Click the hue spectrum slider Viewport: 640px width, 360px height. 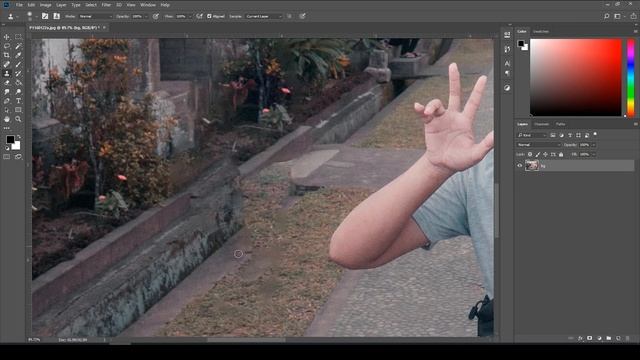click(x=631, y=78)
